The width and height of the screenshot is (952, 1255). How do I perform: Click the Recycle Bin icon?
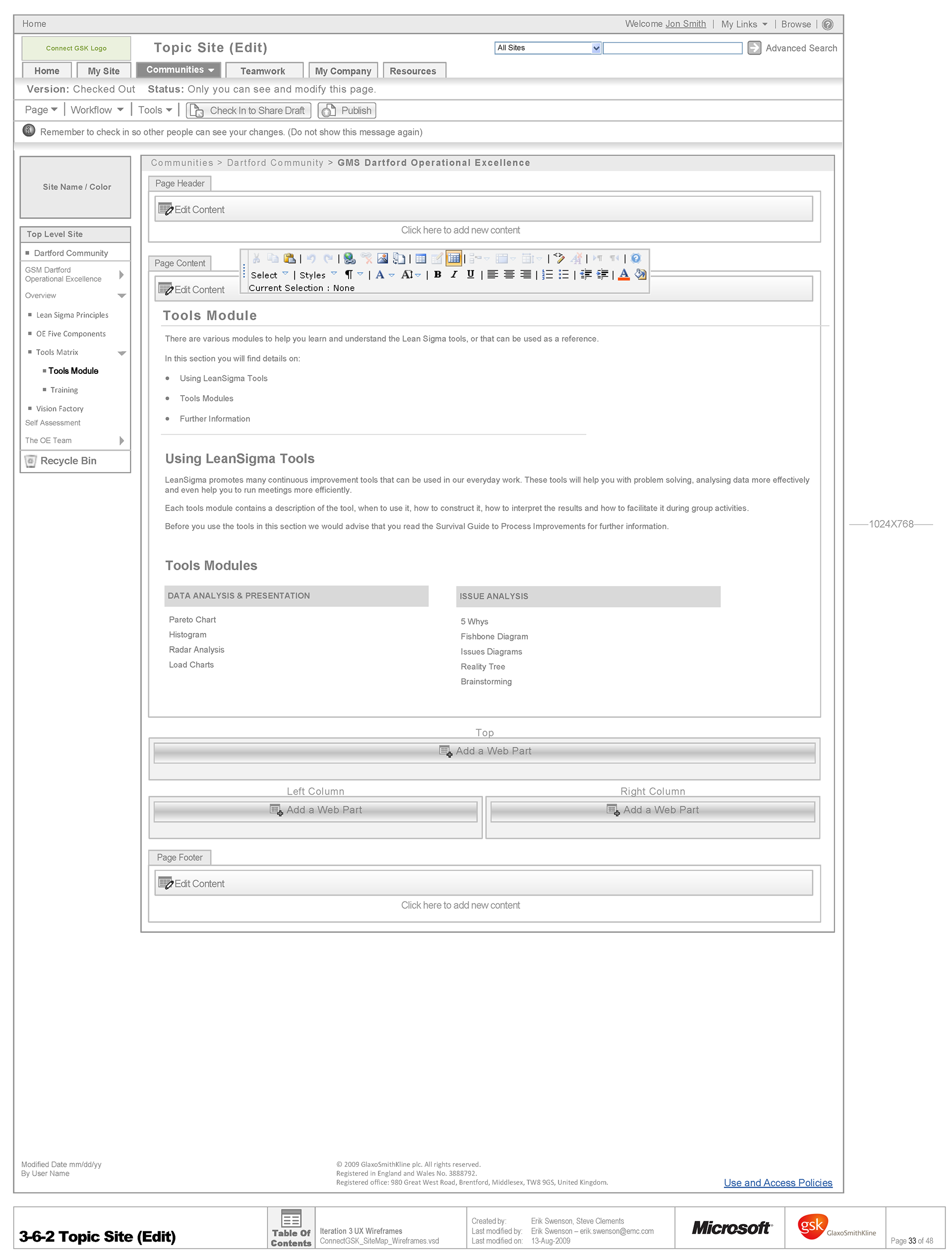(31, 461)
